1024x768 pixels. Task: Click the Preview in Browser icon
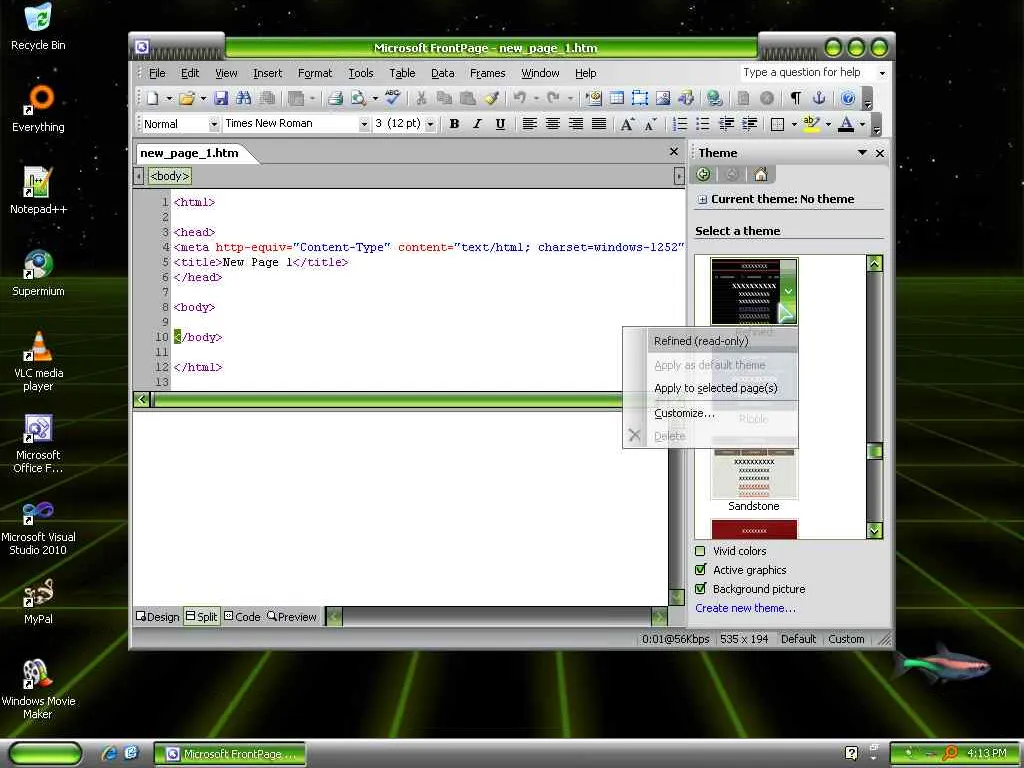coord(358,98)
